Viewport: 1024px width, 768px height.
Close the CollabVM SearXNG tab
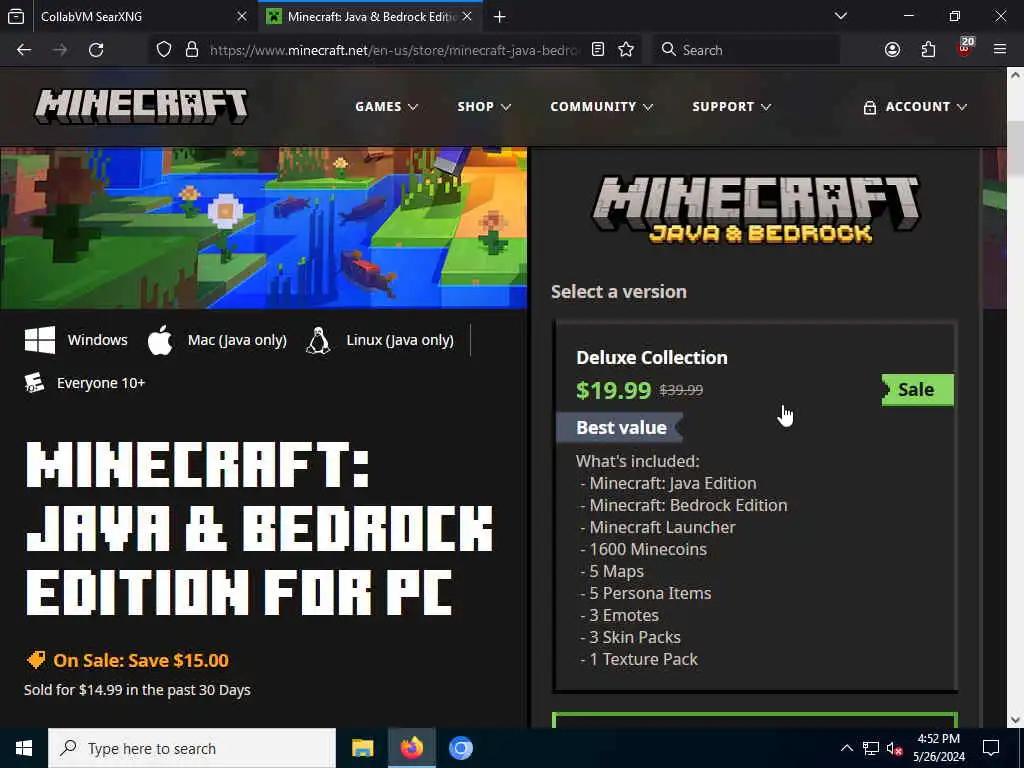point(242,17)
